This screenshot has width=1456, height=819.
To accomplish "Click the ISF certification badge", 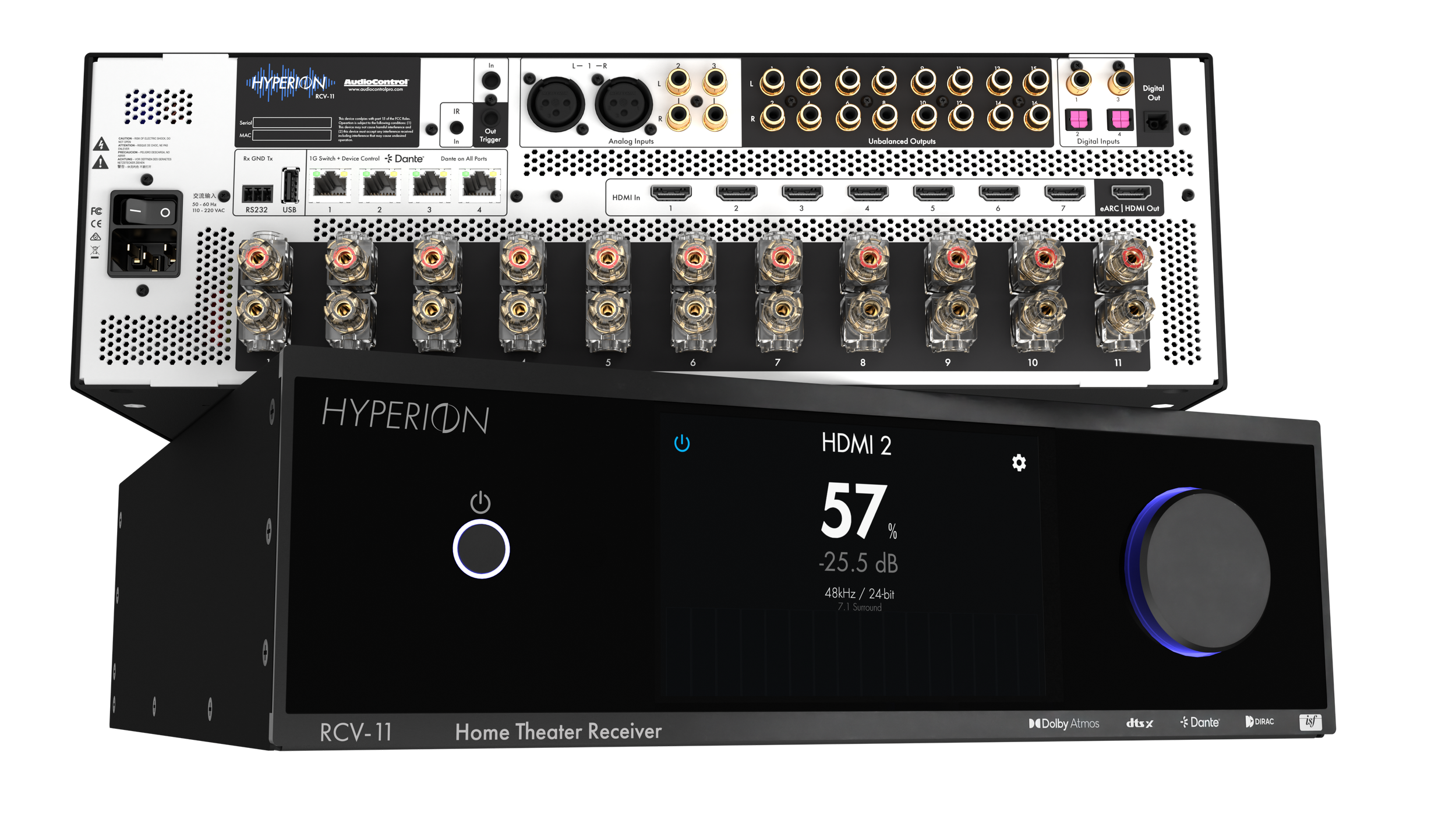I will coord(1310,722).
